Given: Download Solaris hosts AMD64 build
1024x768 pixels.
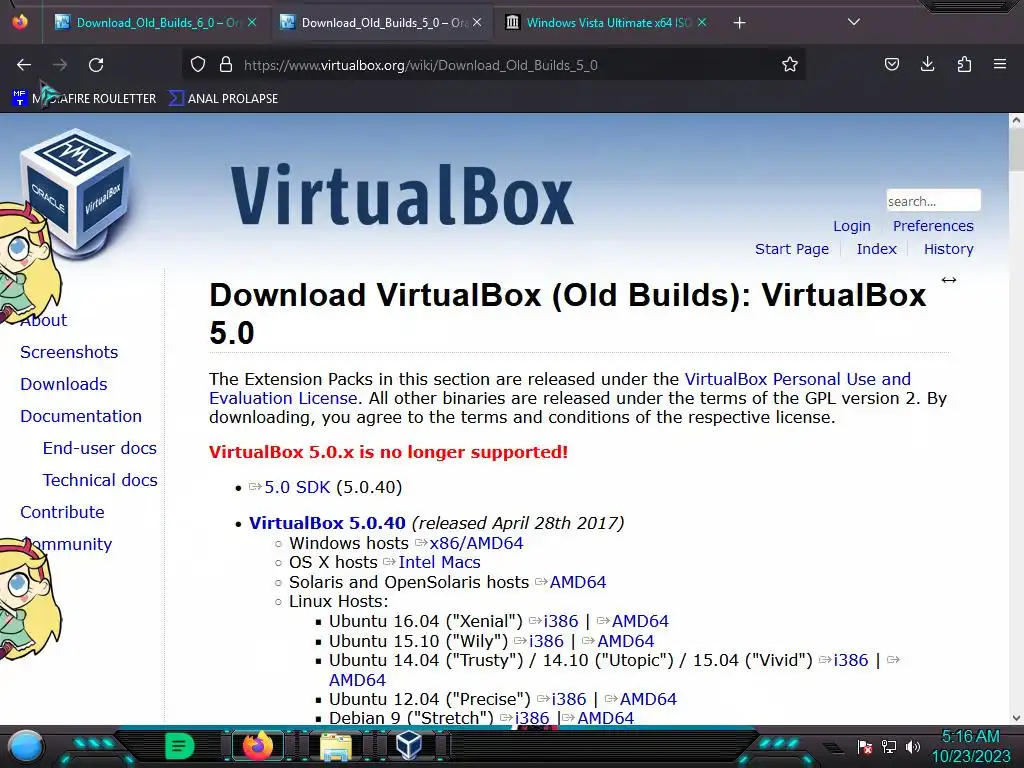Looking at the screenshot, I should (x=578, y=582).
